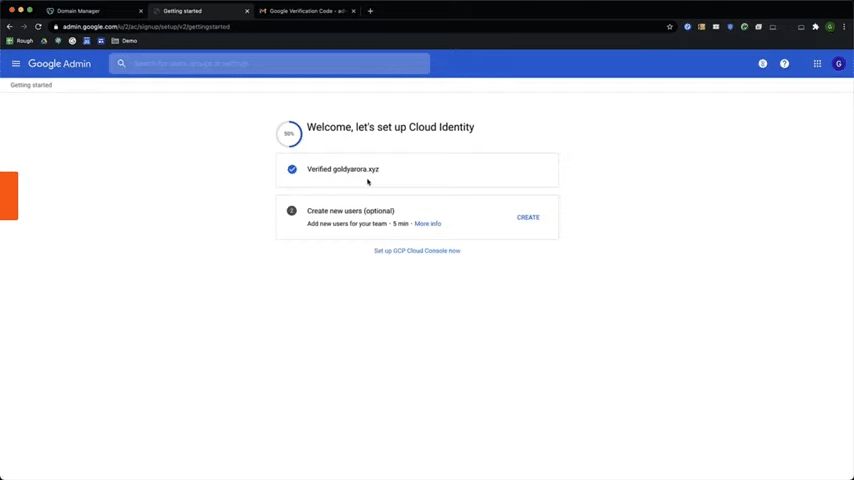This screenshot has height=480, width=854.
Task: Click the CREATE button for new users
Action: tap(528, 217)
